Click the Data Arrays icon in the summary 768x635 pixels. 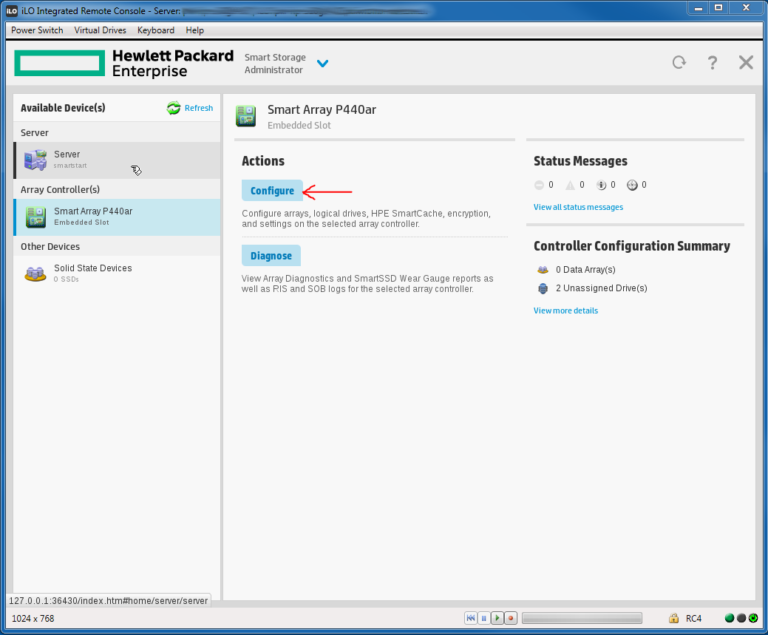click(543, 269)
